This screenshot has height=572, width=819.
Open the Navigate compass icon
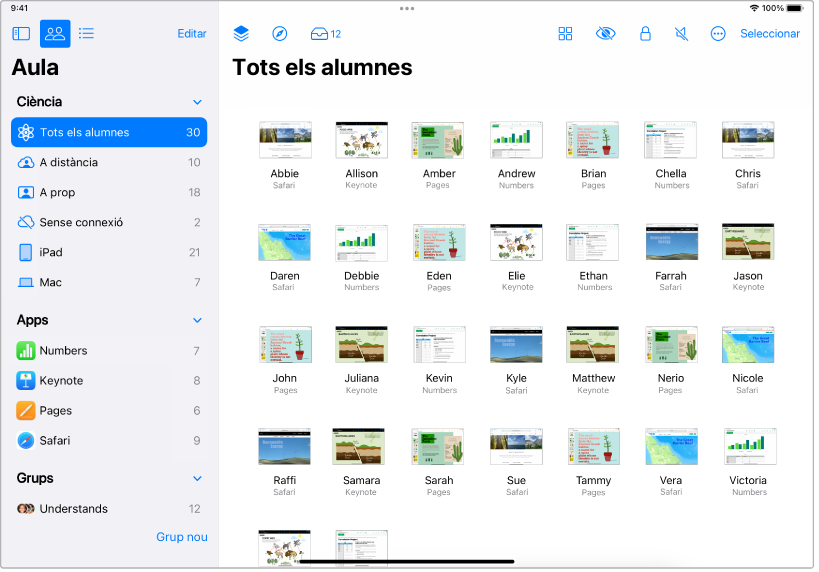point(280,34)
